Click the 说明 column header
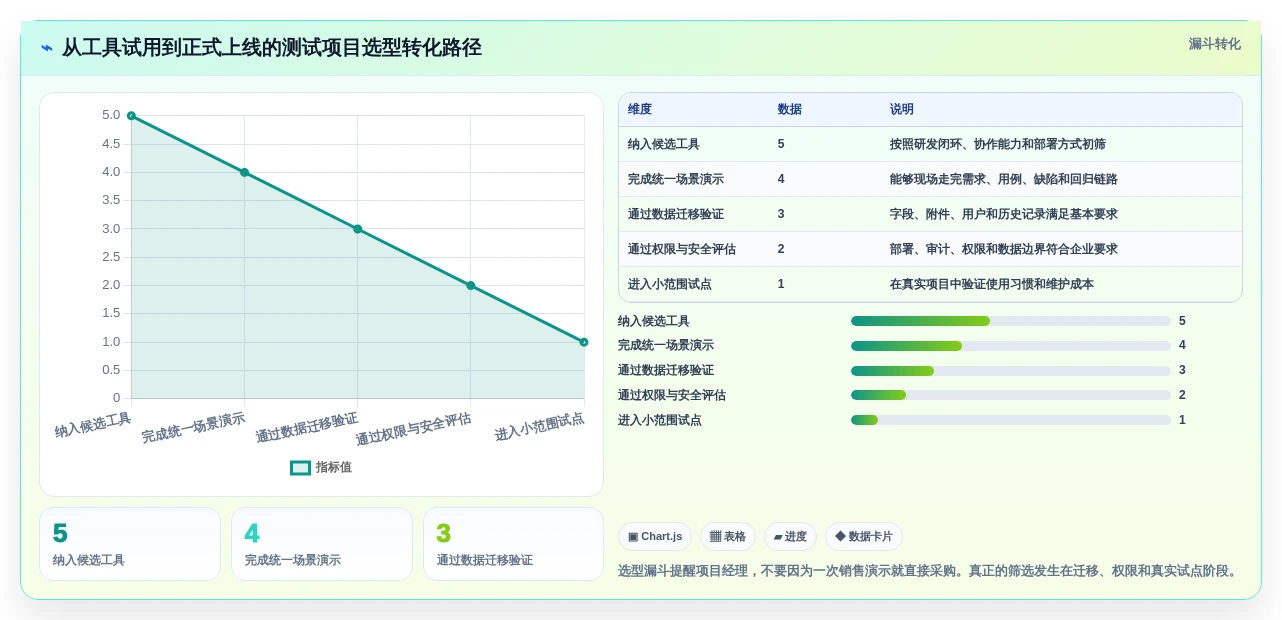This screenshot has height=620, width=1282. (902, 109)
